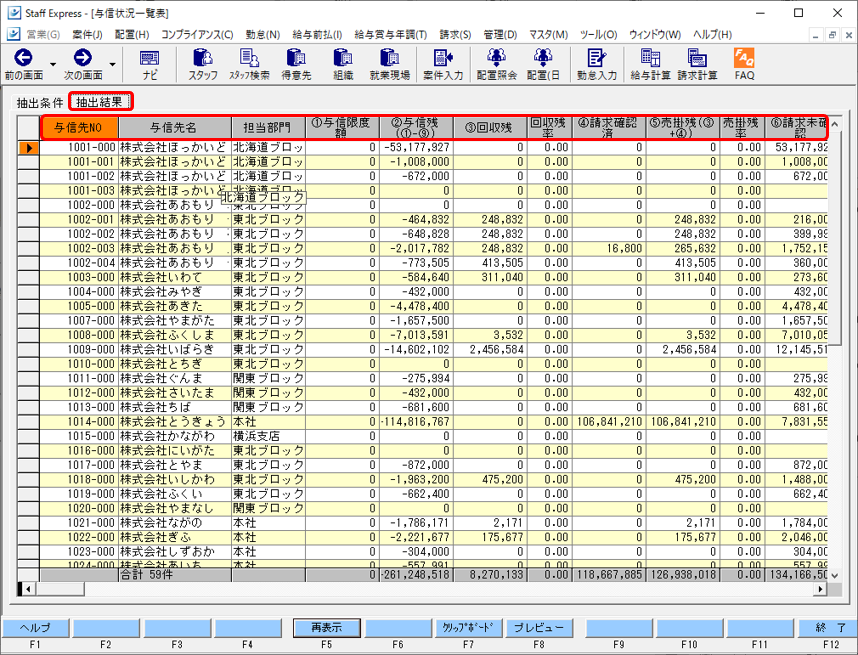Open the 給与前払(I) menu
This screenshot has height=655, width=858.
(317, 34)
